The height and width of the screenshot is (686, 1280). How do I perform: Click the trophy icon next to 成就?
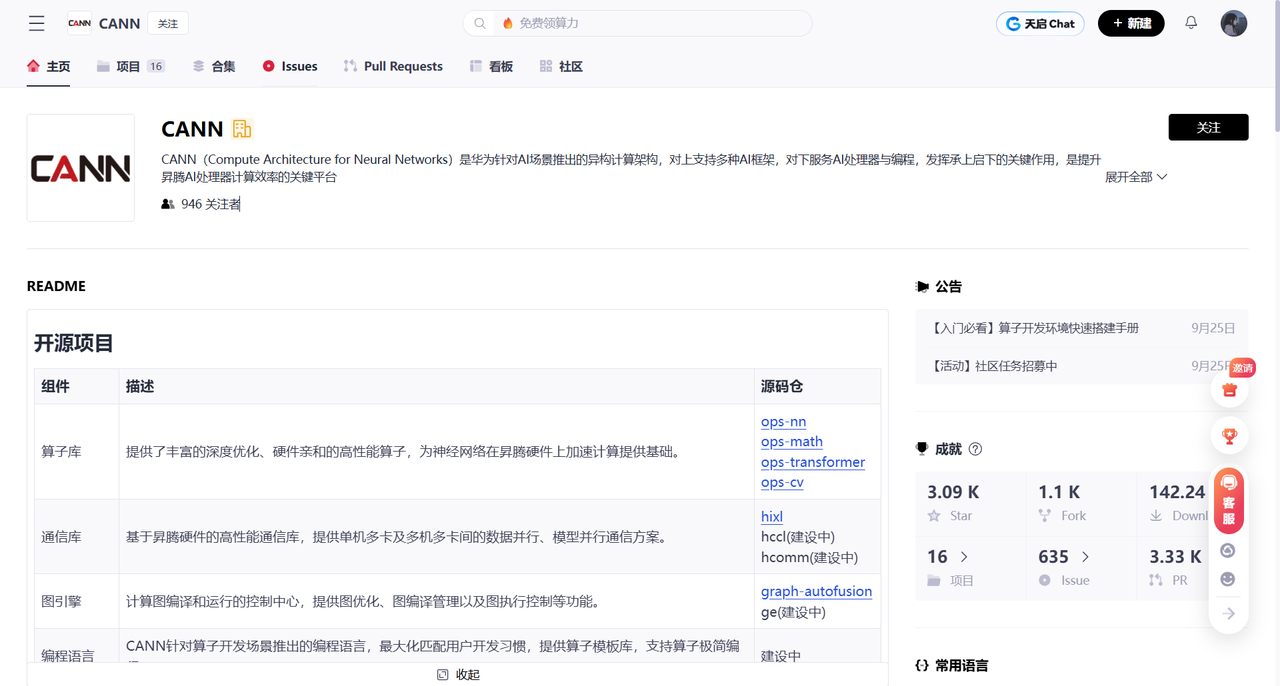coord(922,449)
